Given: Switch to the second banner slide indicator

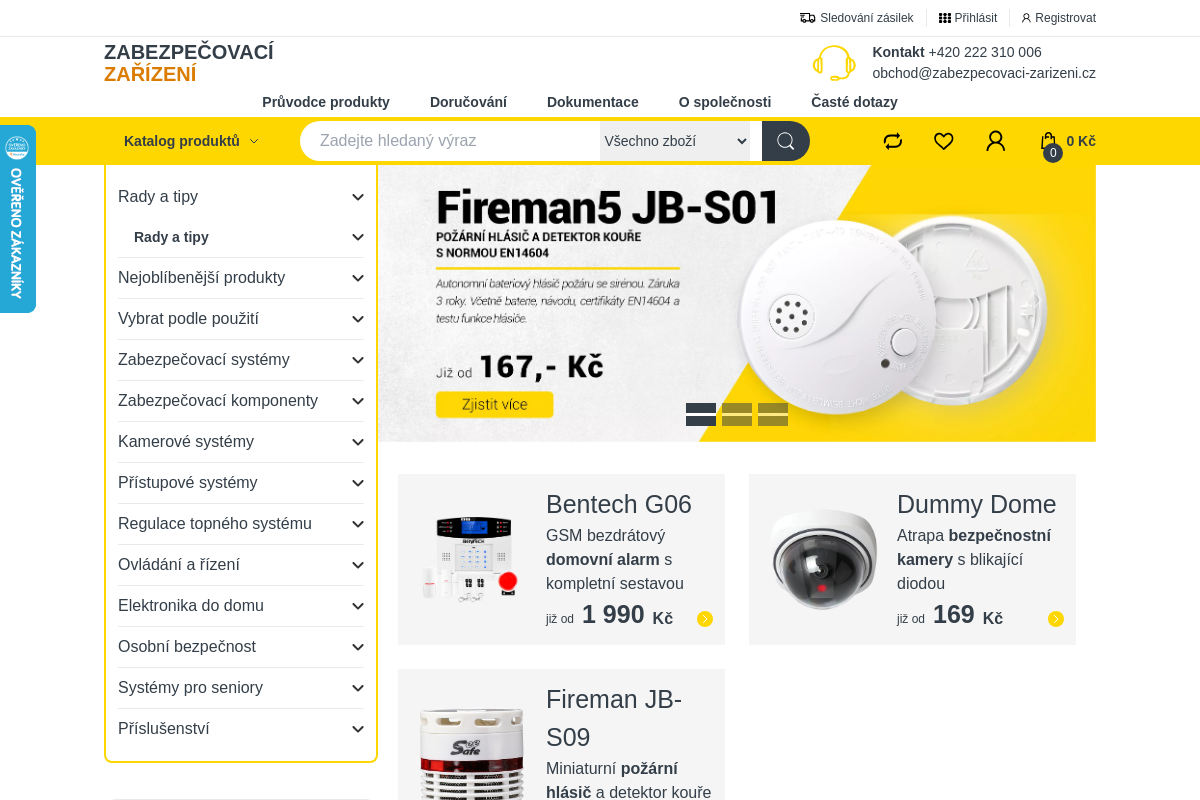Looking at the screenshot, I should click(x=737, y=414).
